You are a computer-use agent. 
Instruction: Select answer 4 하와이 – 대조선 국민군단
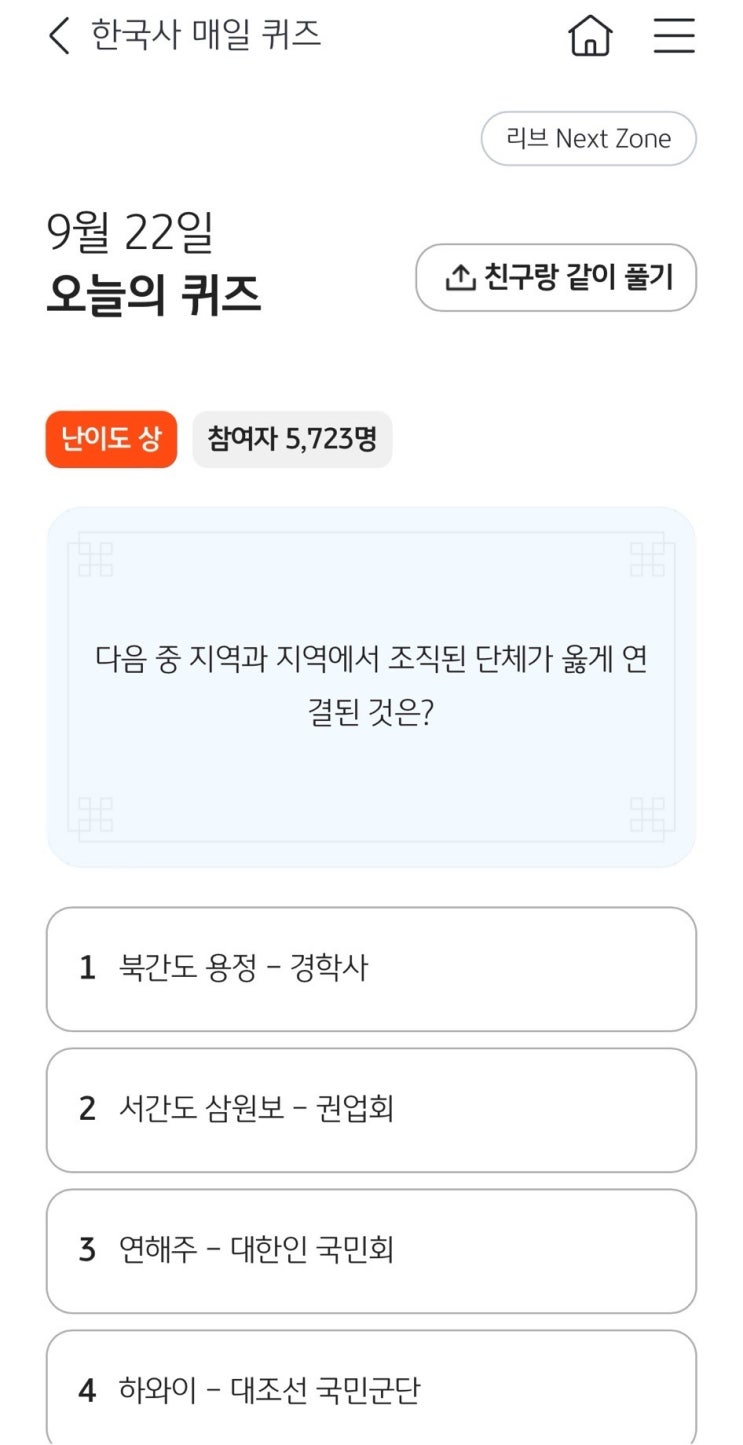point(371,1390)
